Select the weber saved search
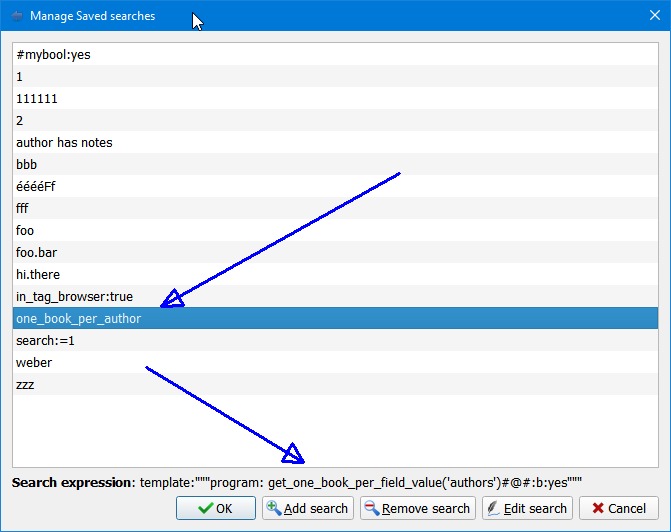The width and height of the screenshot is (671, 532). 335,363
